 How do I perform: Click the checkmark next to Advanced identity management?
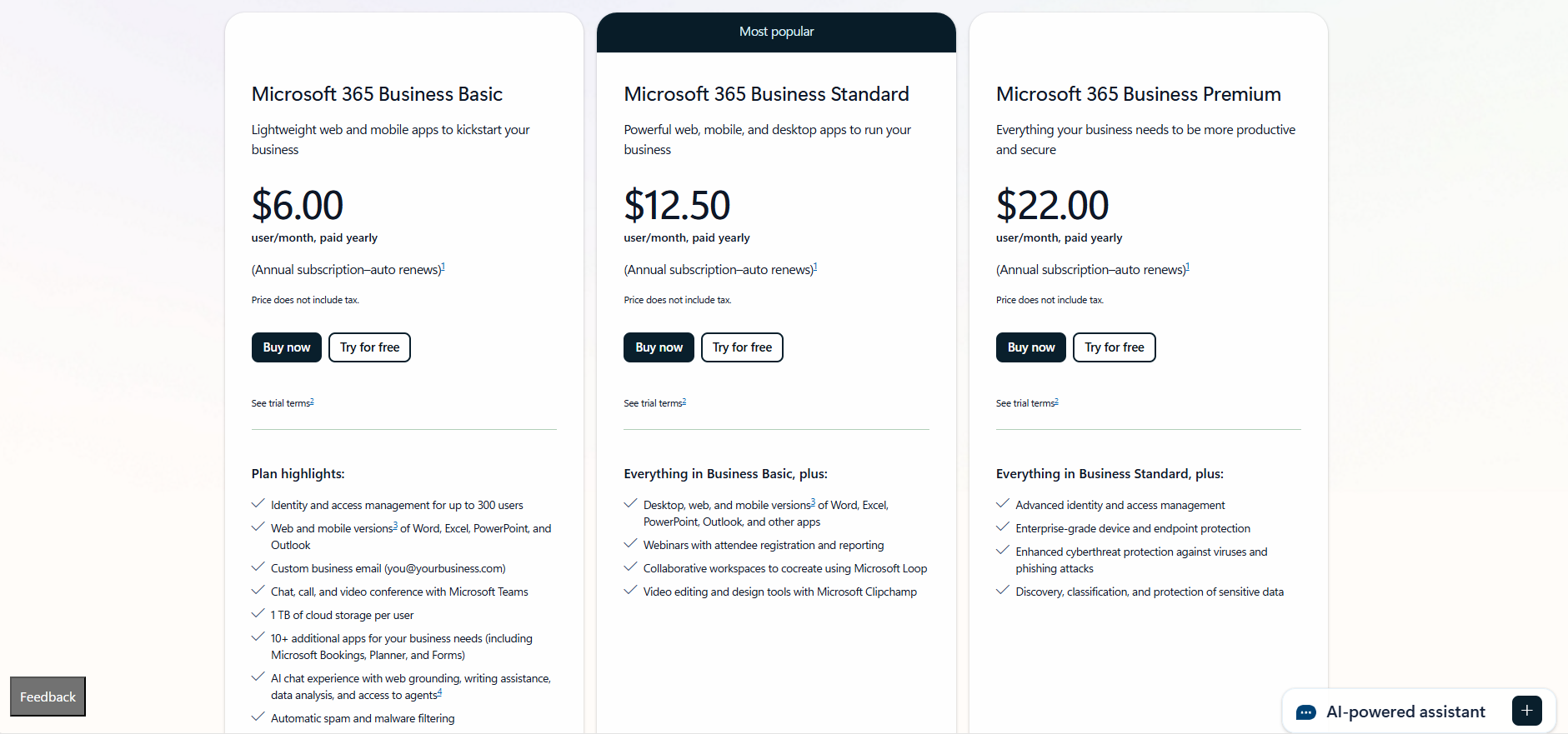pos(1001,503)
